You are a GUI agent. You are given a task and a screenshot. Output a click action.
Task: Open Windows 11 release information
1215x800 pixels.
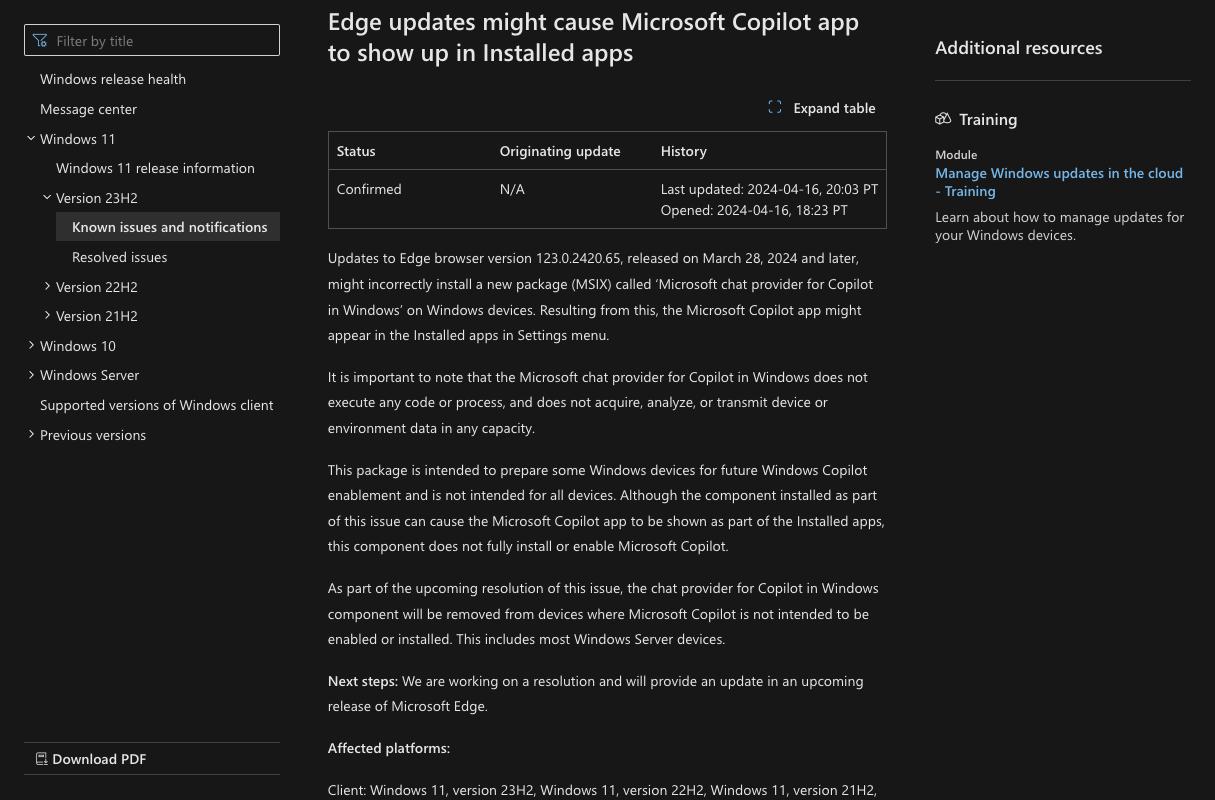pyautogui.click(x=155, y=168)
